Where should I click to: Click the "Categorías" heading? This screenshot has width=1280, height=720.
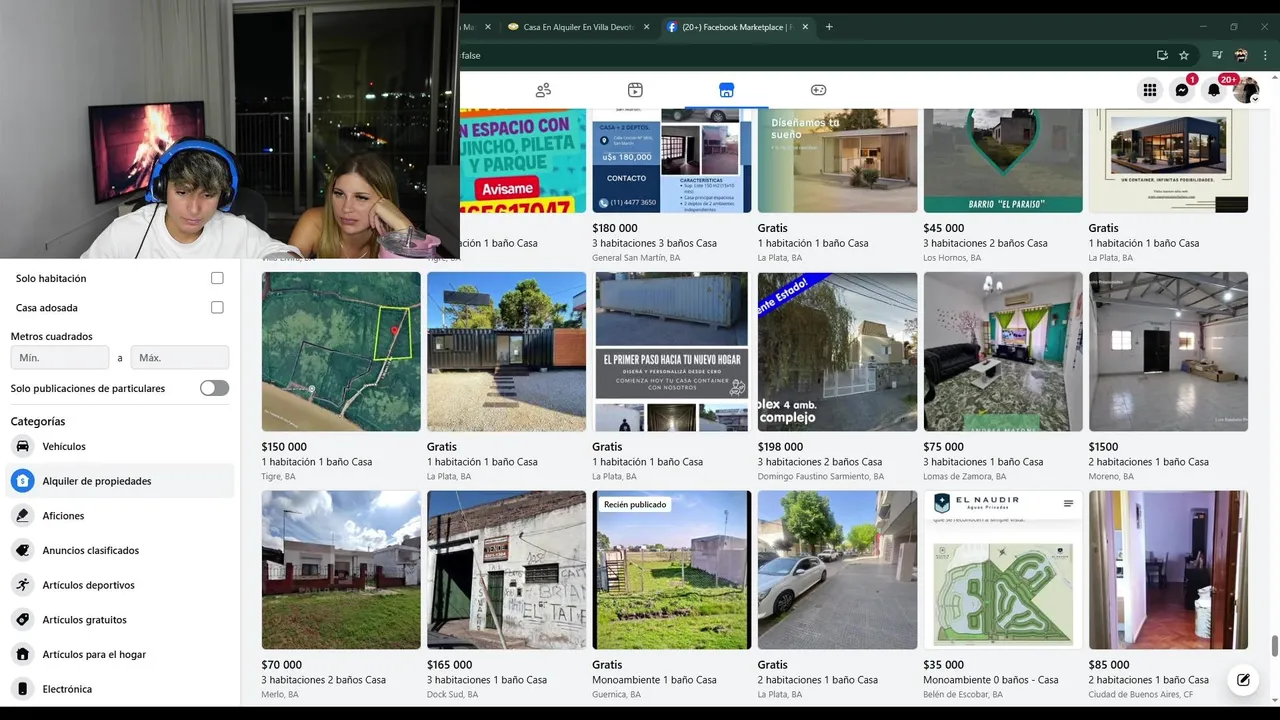pyautogui.click(x=38, y=422)
